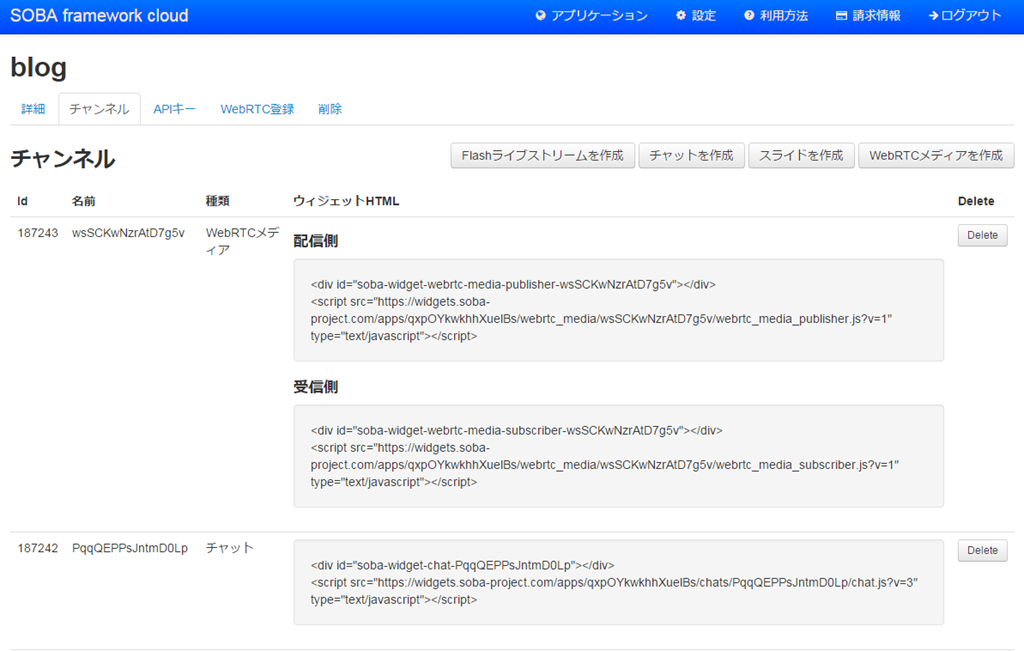Viewport: 1024px width, 651px height.
Task: Click the card icon beside 請求情報
Action: point(842,16)
